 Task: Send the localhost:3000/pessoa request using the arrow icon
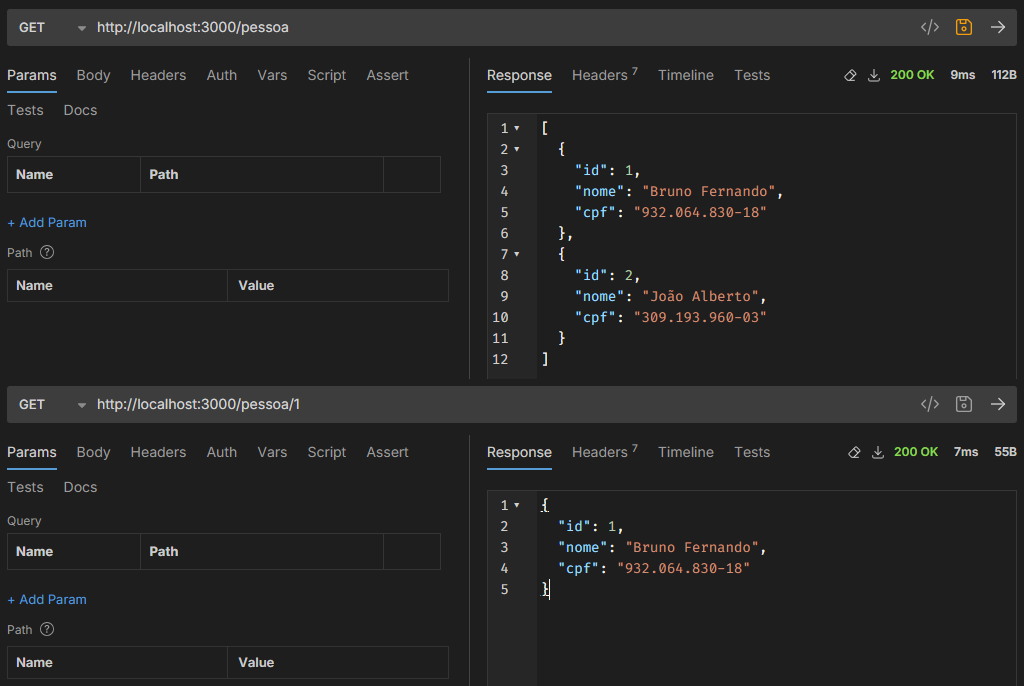pos(997,27)
